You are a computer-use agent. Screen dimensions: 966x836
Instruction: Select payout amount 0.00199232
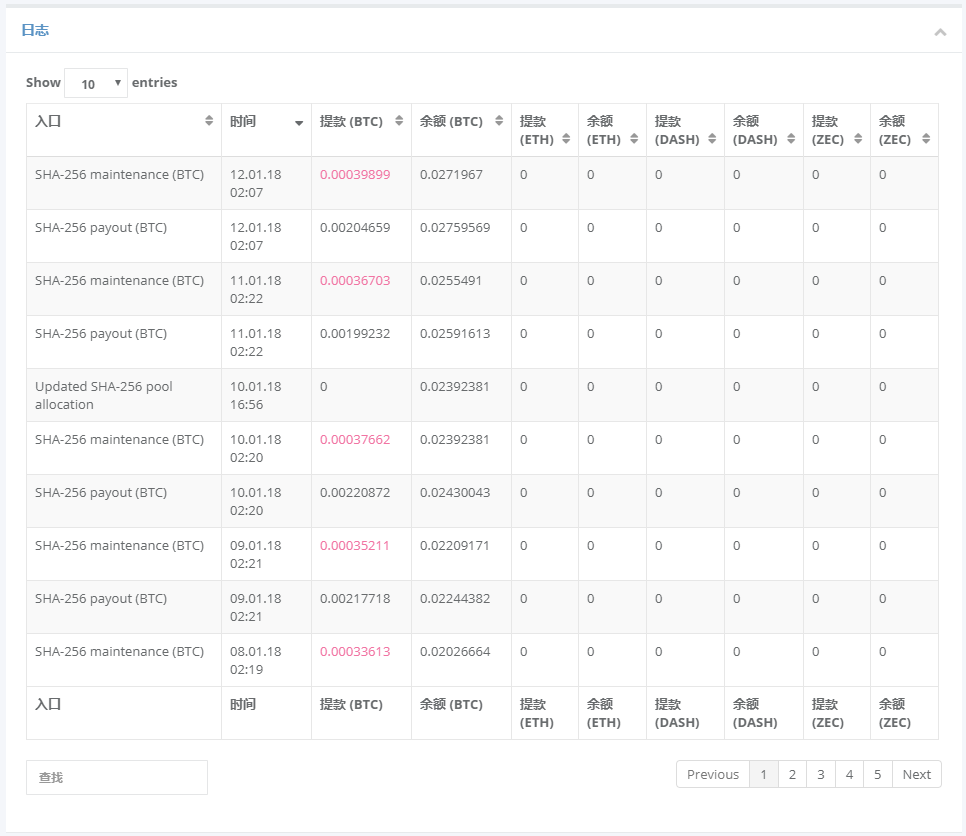coord(355,333)
